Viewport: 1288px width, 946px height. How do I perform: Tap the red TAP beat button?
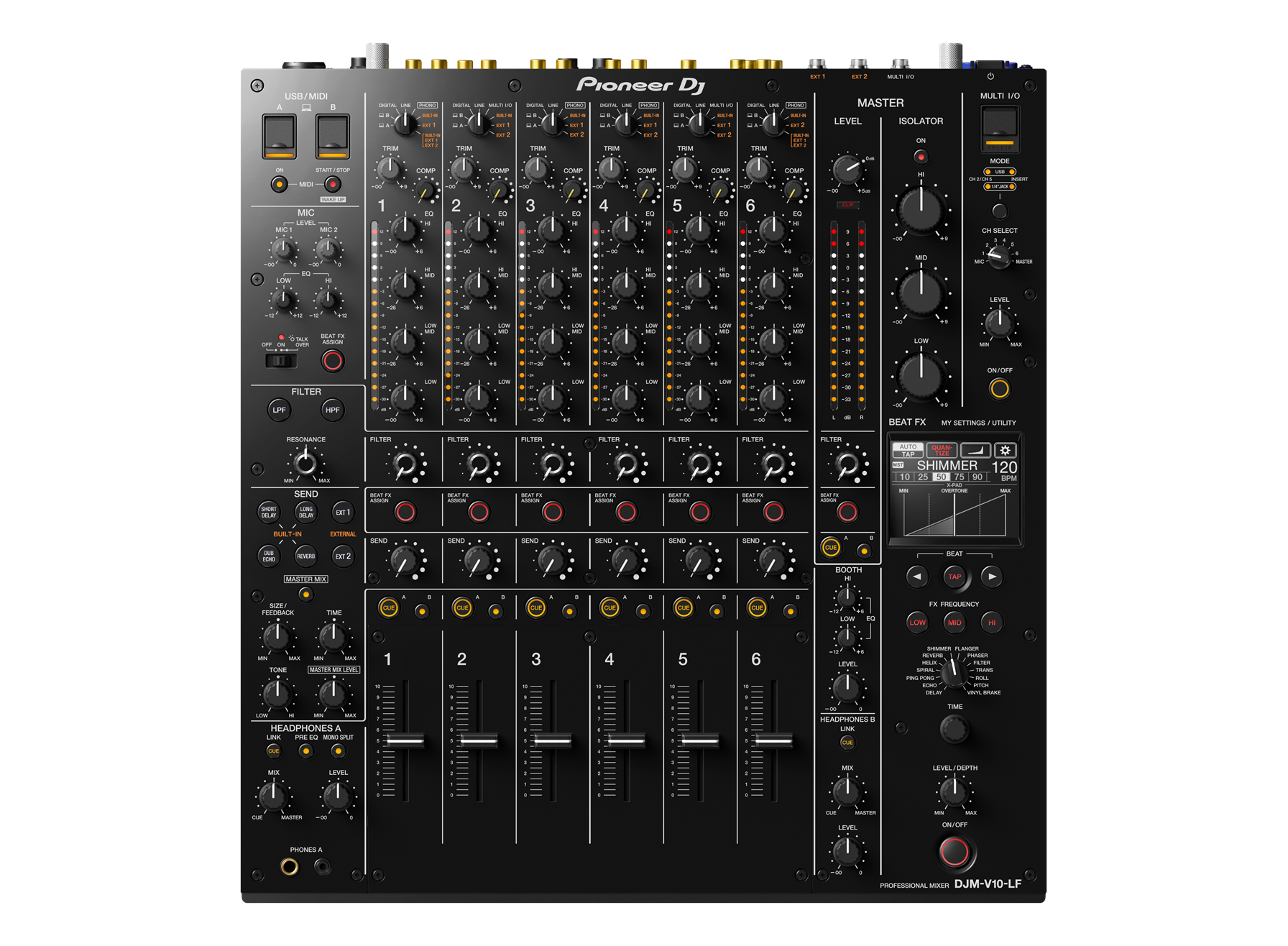tap(954, 577)
